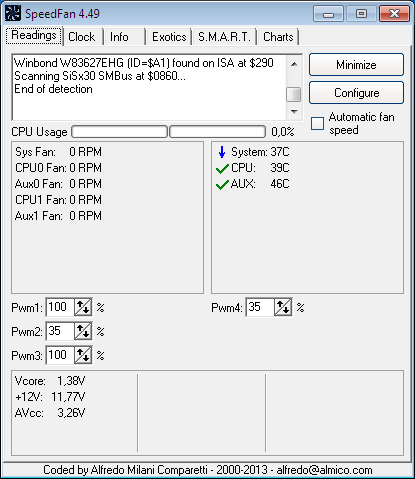This screenshot has width=415, height=479.
Task: Click the 'CPU1 Fan: 0 RPM' reading
Action: pos(58,200)
